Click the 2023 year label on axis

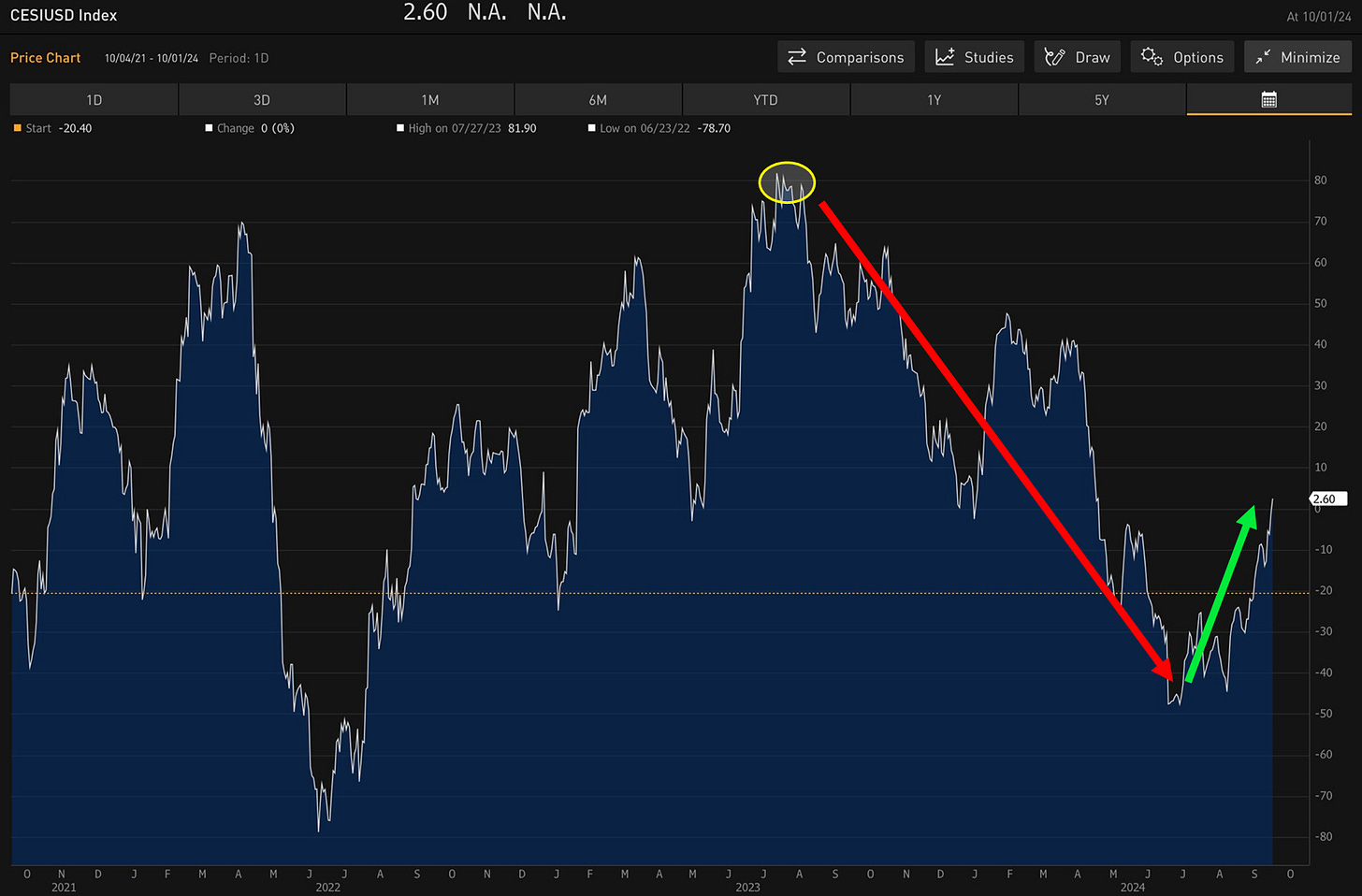pyautogui.click(x=747, y=888)
